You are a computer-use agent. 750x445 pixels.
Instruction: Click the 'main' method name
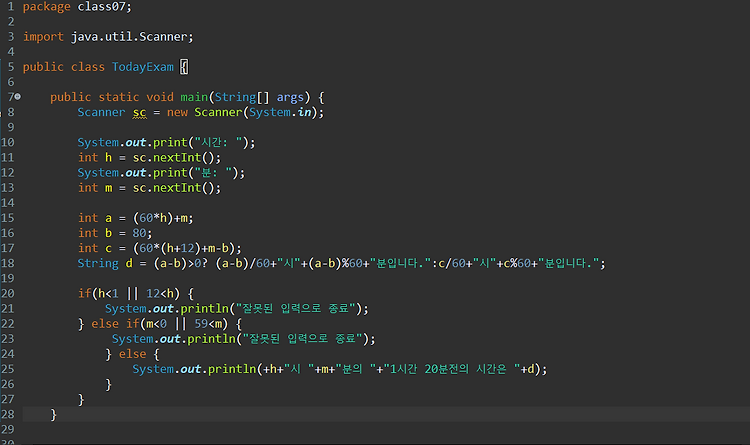point(194,97)
